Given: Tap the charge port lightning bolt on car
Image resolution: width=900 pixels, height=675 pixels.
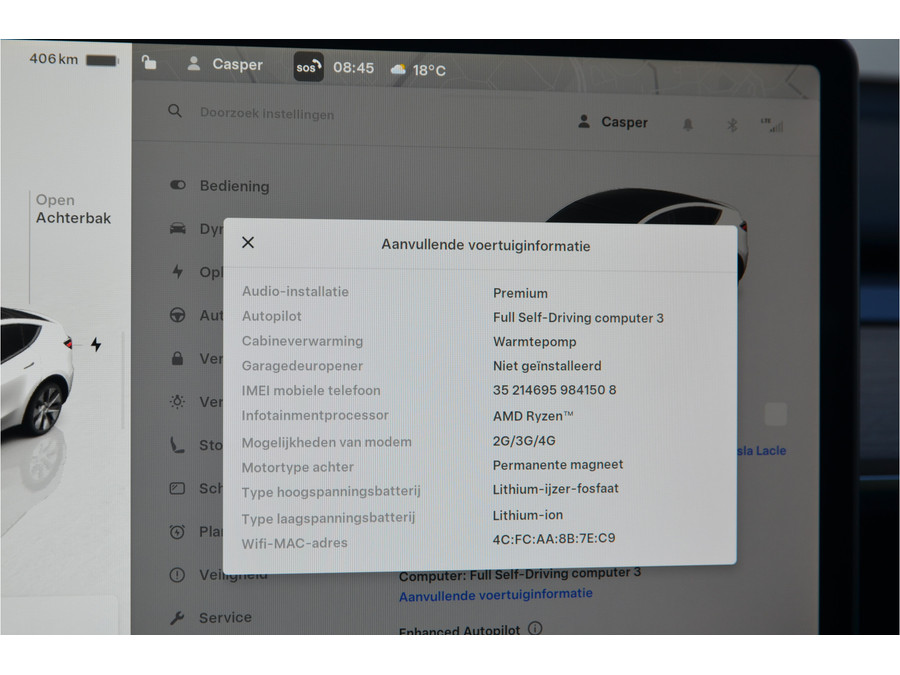Looking at the screenshot, I should tap(96, 345).
